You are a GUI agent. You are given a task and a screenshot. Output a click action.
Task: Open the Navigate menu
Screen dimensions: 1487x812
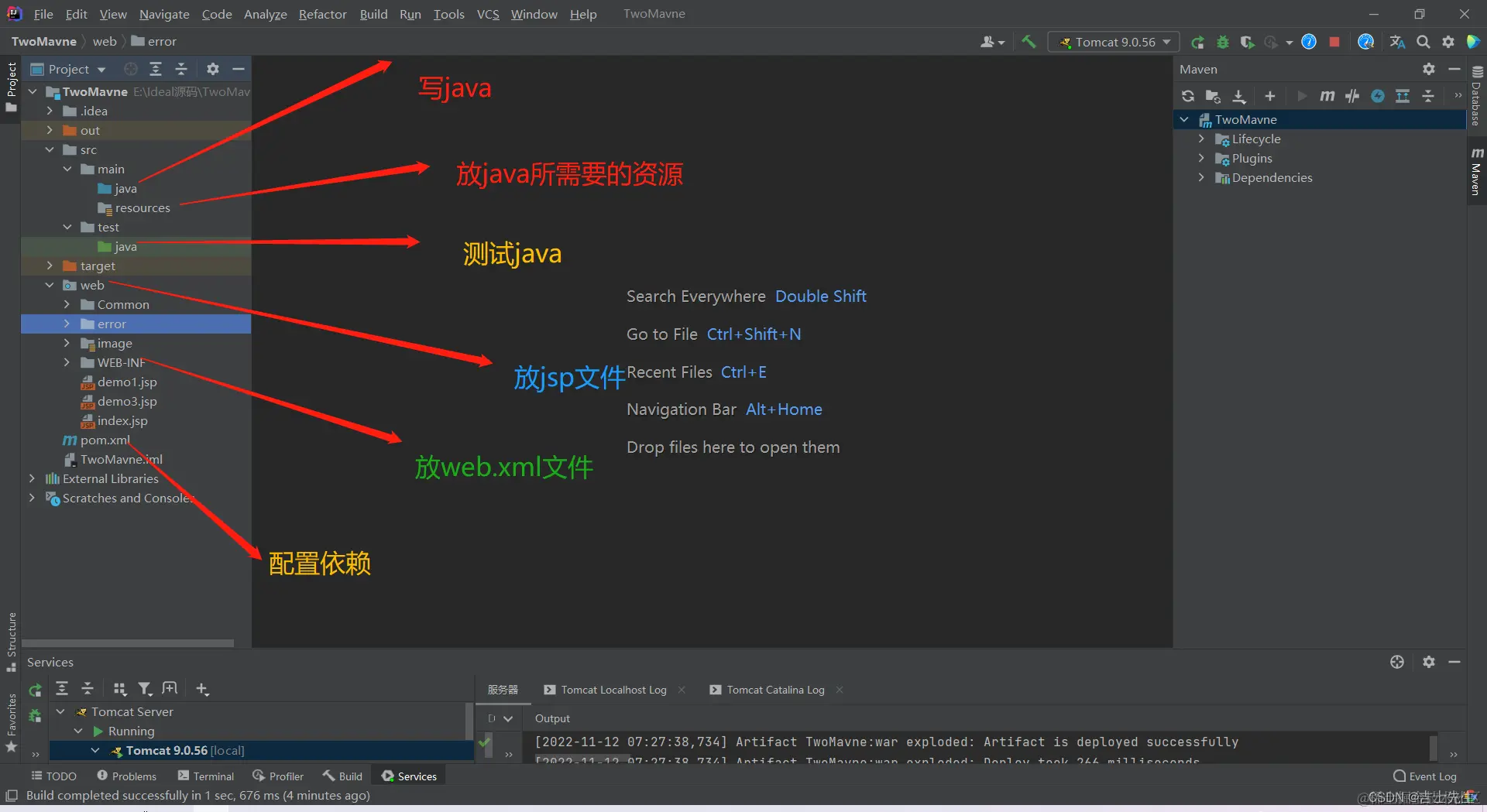click(164, 14)
